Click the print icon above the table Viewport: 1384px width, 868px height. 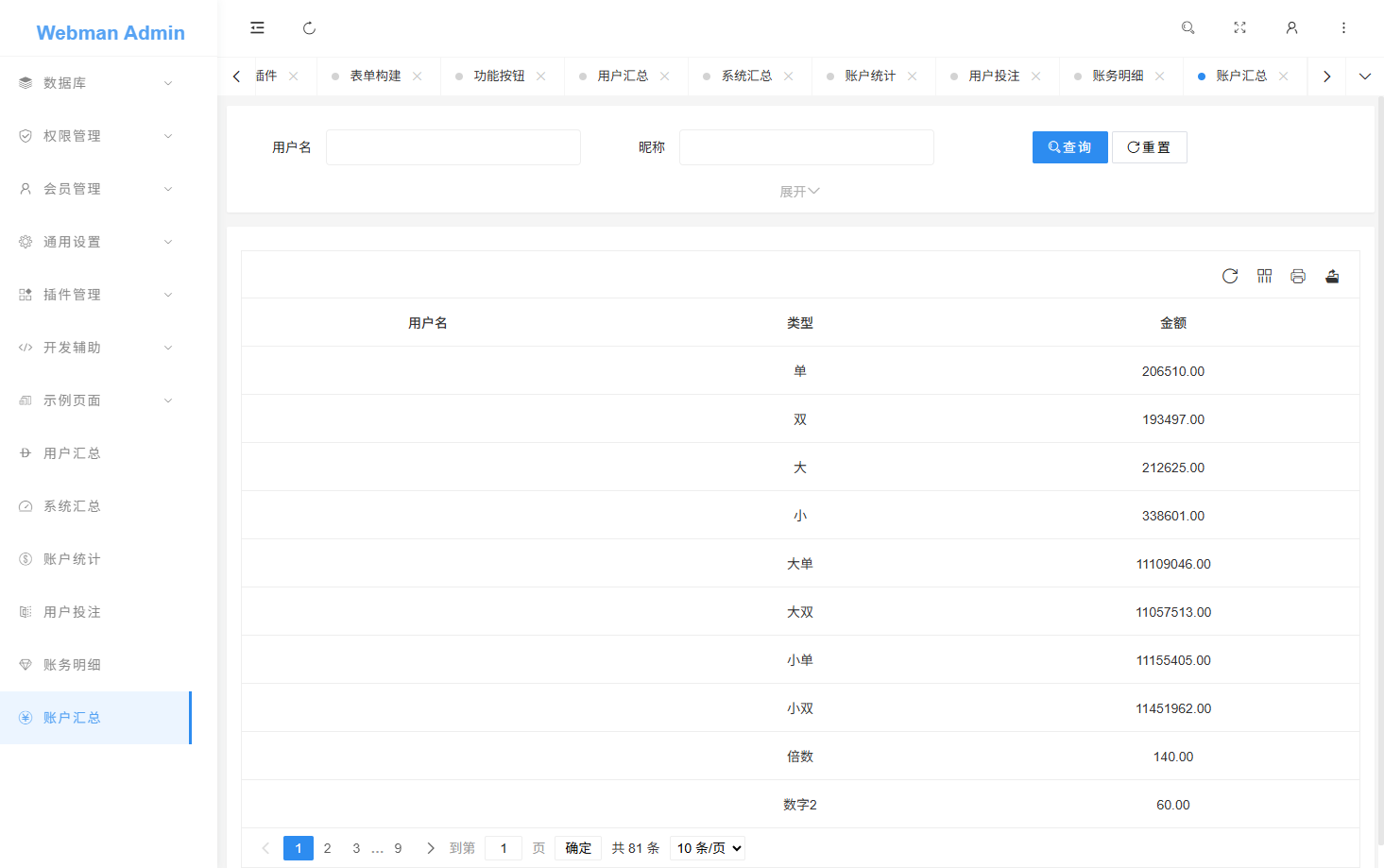coord(1298,276)
